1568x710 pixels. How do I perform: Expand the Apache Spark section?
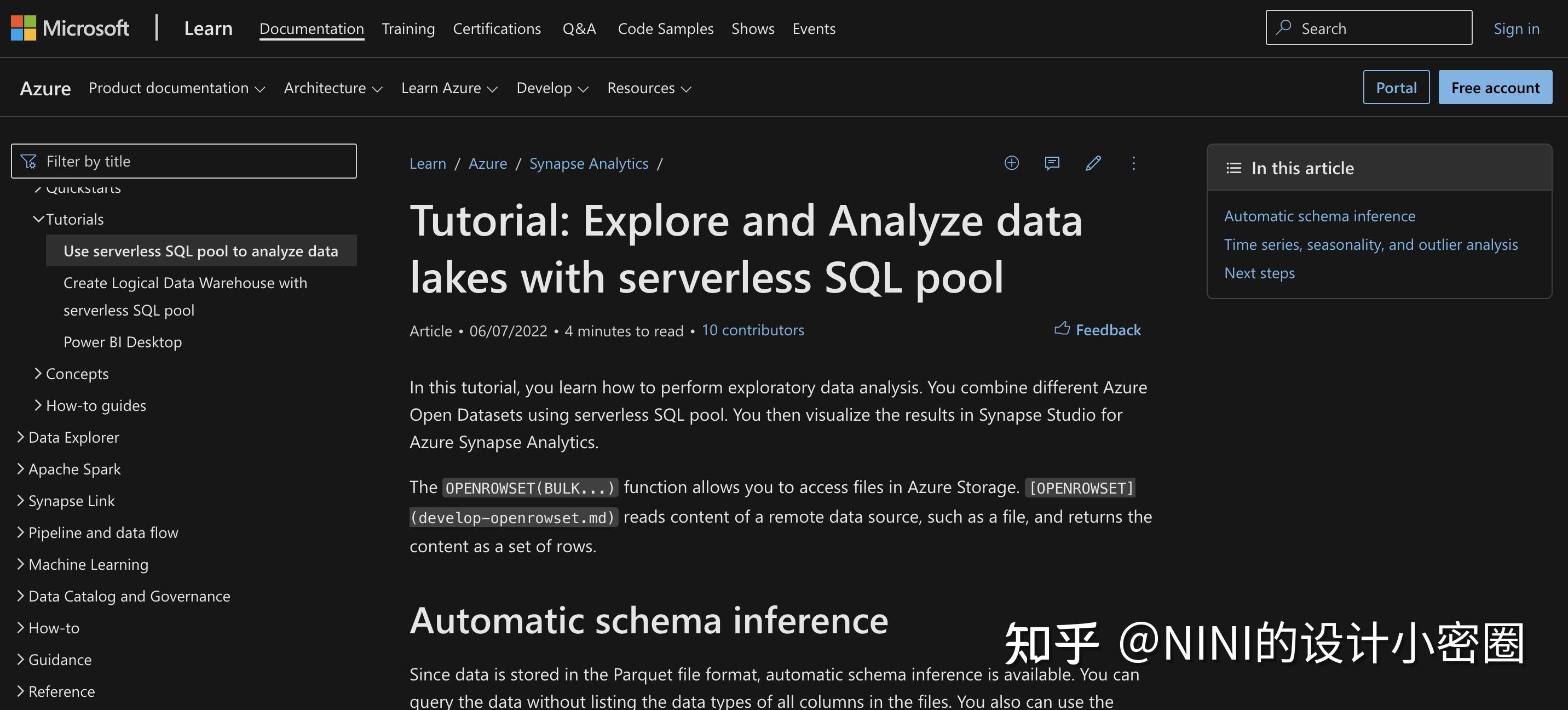pos(21,469)
